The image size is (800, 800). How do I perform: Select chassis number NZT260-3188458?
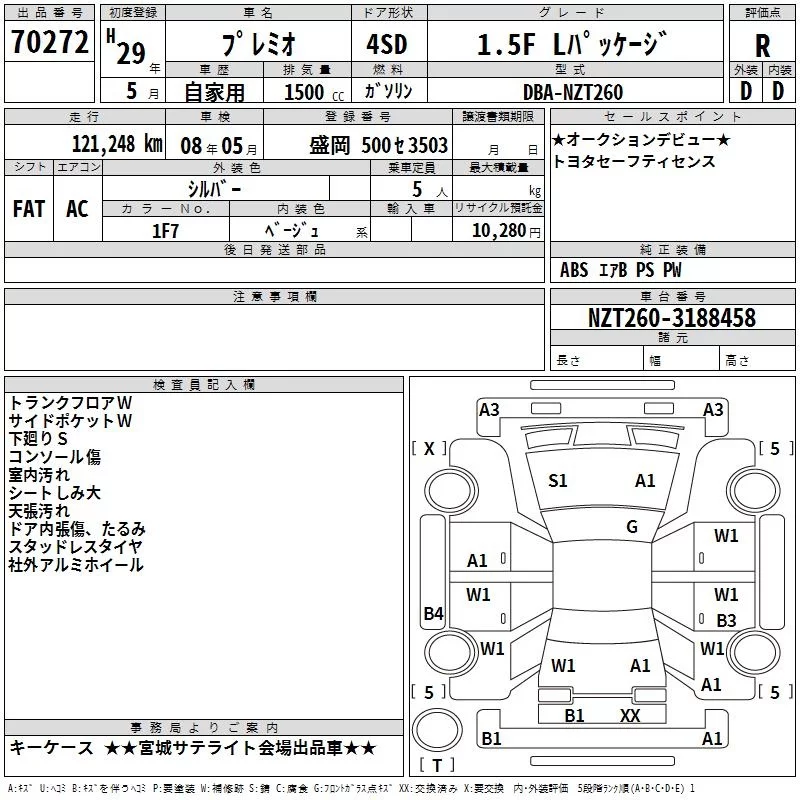click(x=672, y=318)
